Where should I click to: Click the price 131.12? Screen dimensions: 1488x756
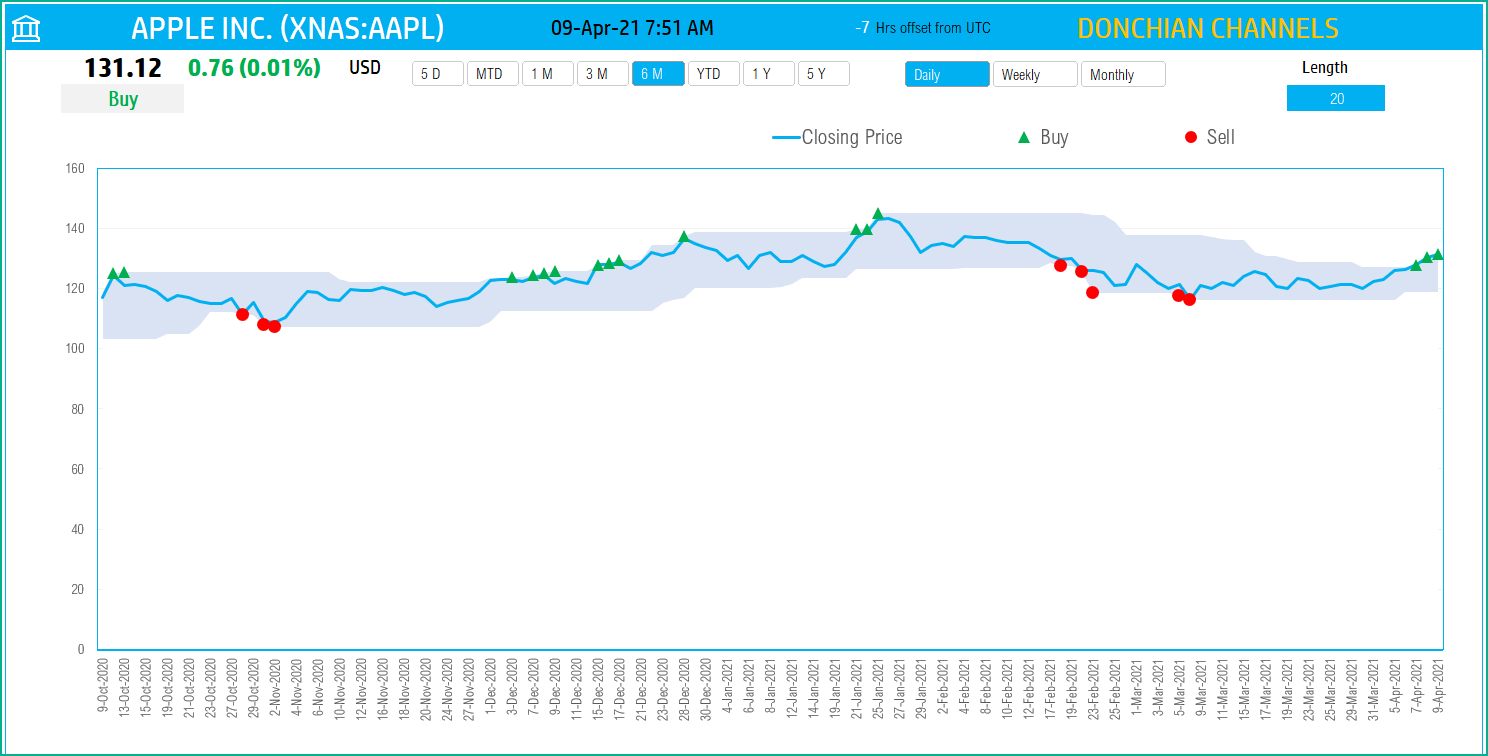tap(123, 68)
